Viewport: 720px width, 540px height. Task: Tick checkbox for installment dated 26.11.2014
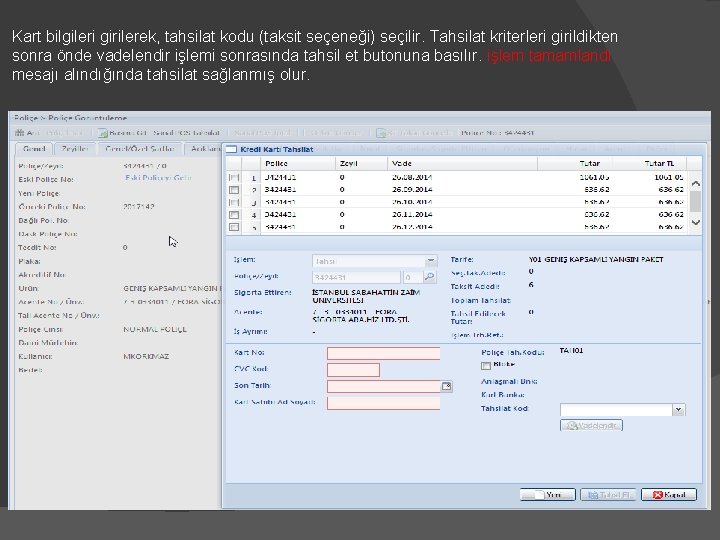click(234, 214)
